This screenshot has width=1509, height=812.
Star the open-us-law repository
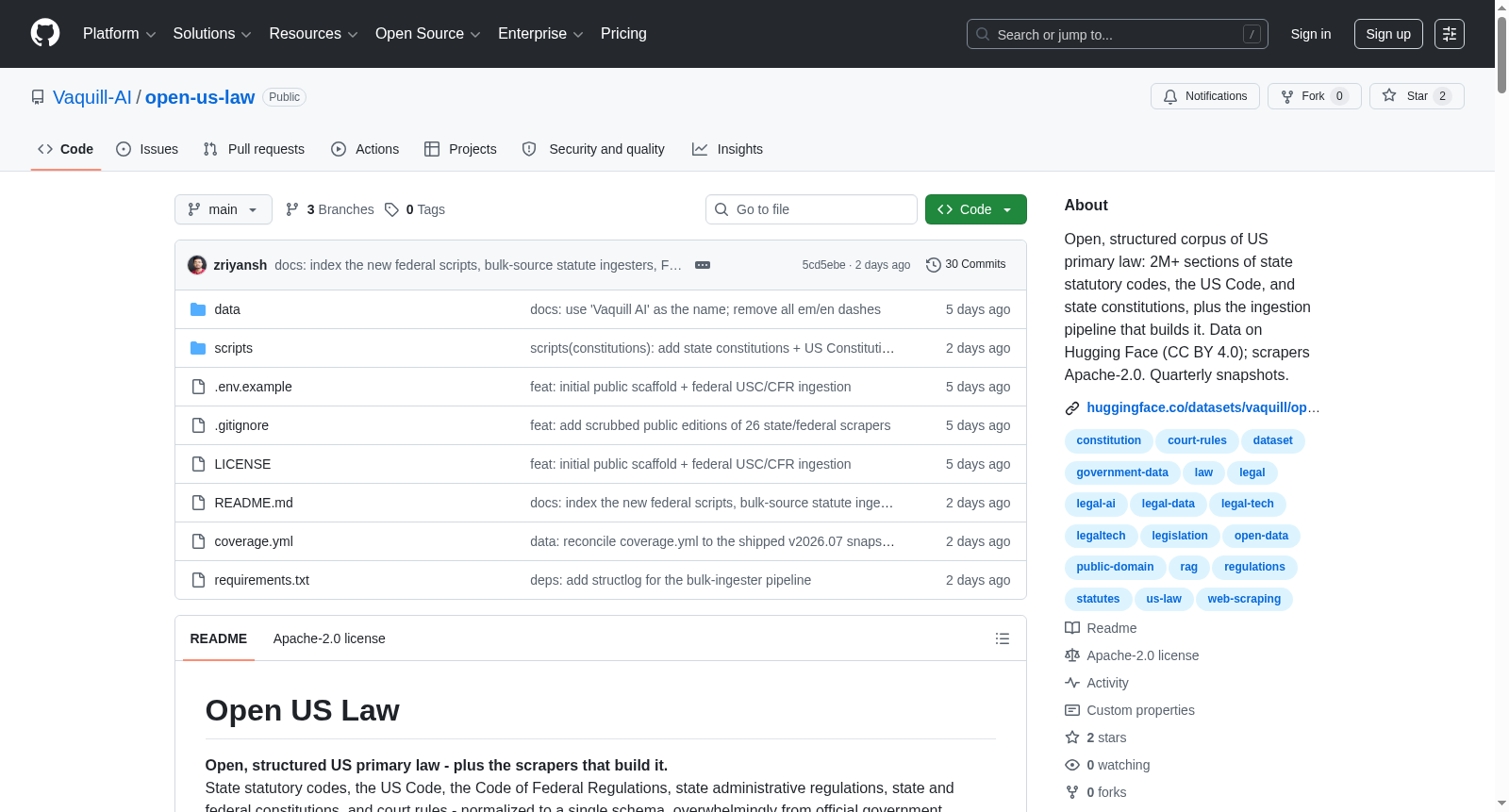(1417, 96)
